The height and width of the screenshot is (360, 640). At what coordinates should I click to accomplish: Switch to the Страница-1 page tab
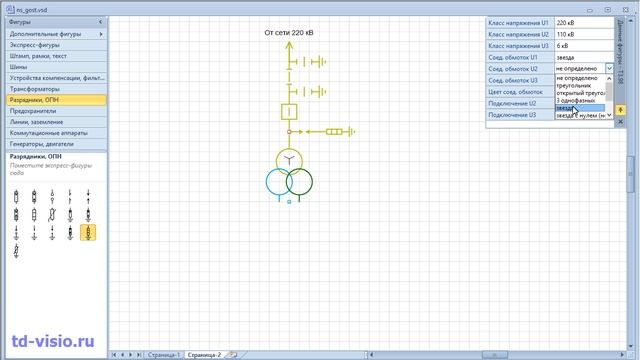164,355
